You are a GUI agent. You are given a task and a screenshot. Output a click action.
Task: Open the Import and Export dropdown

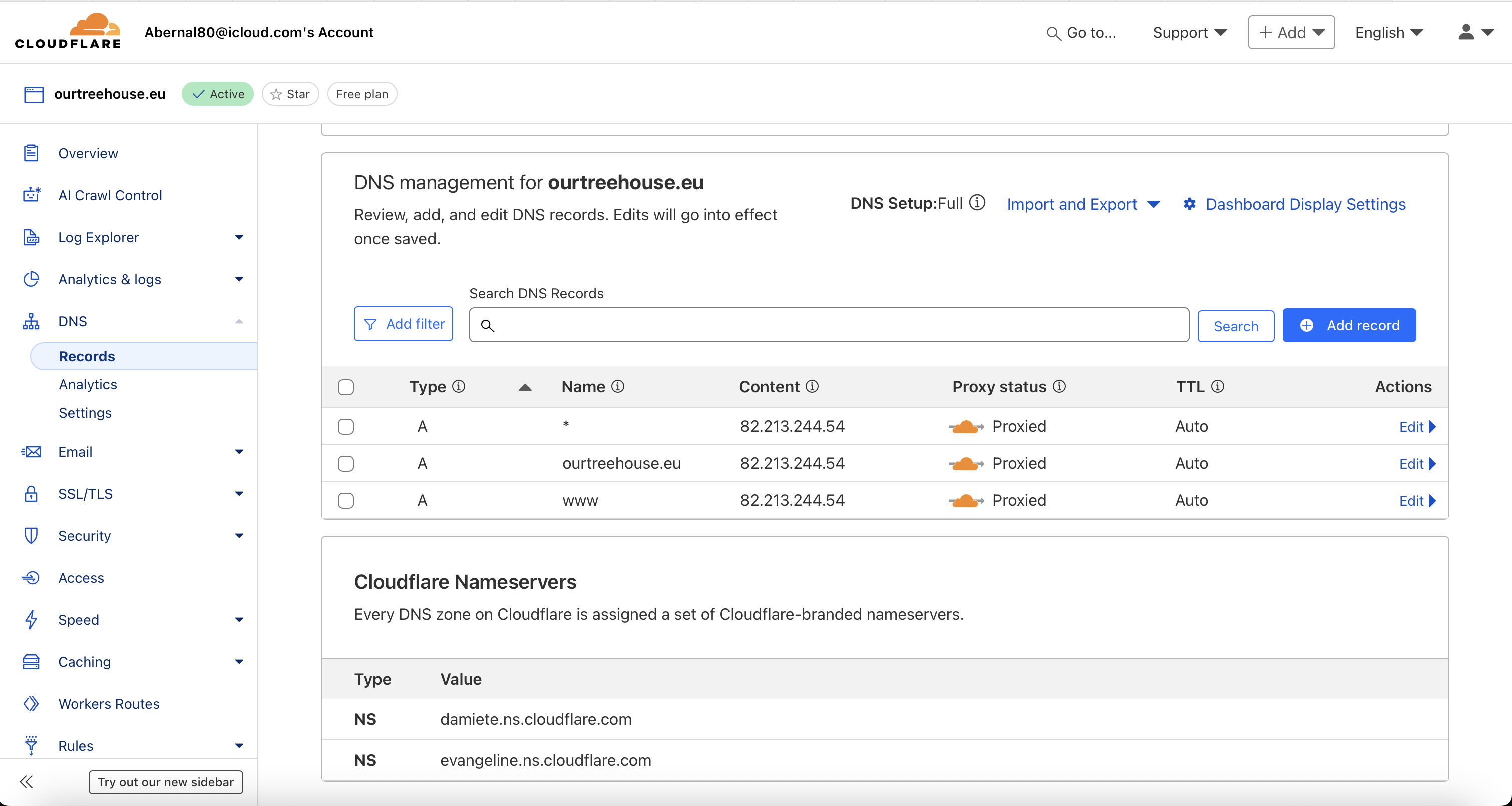(1083, 204)
